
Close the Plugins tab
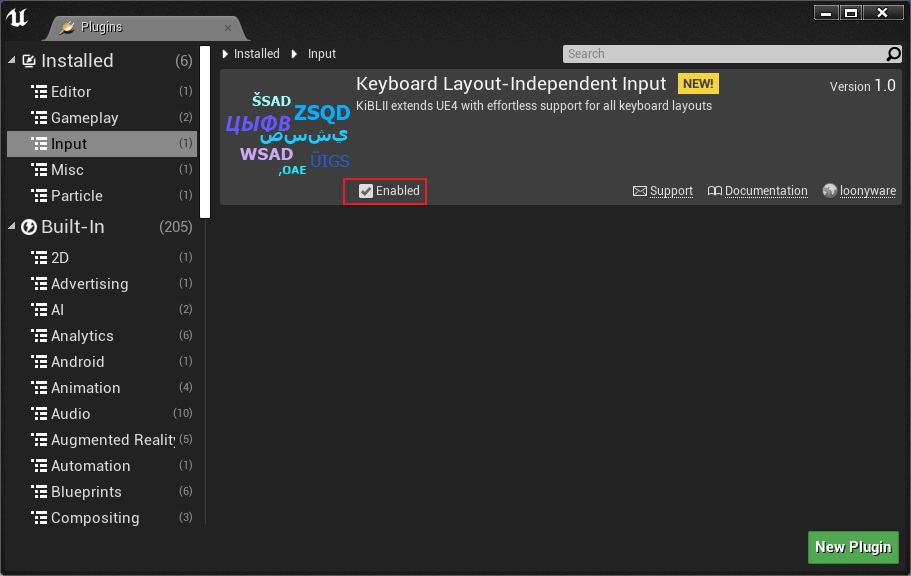coord(228,28)
